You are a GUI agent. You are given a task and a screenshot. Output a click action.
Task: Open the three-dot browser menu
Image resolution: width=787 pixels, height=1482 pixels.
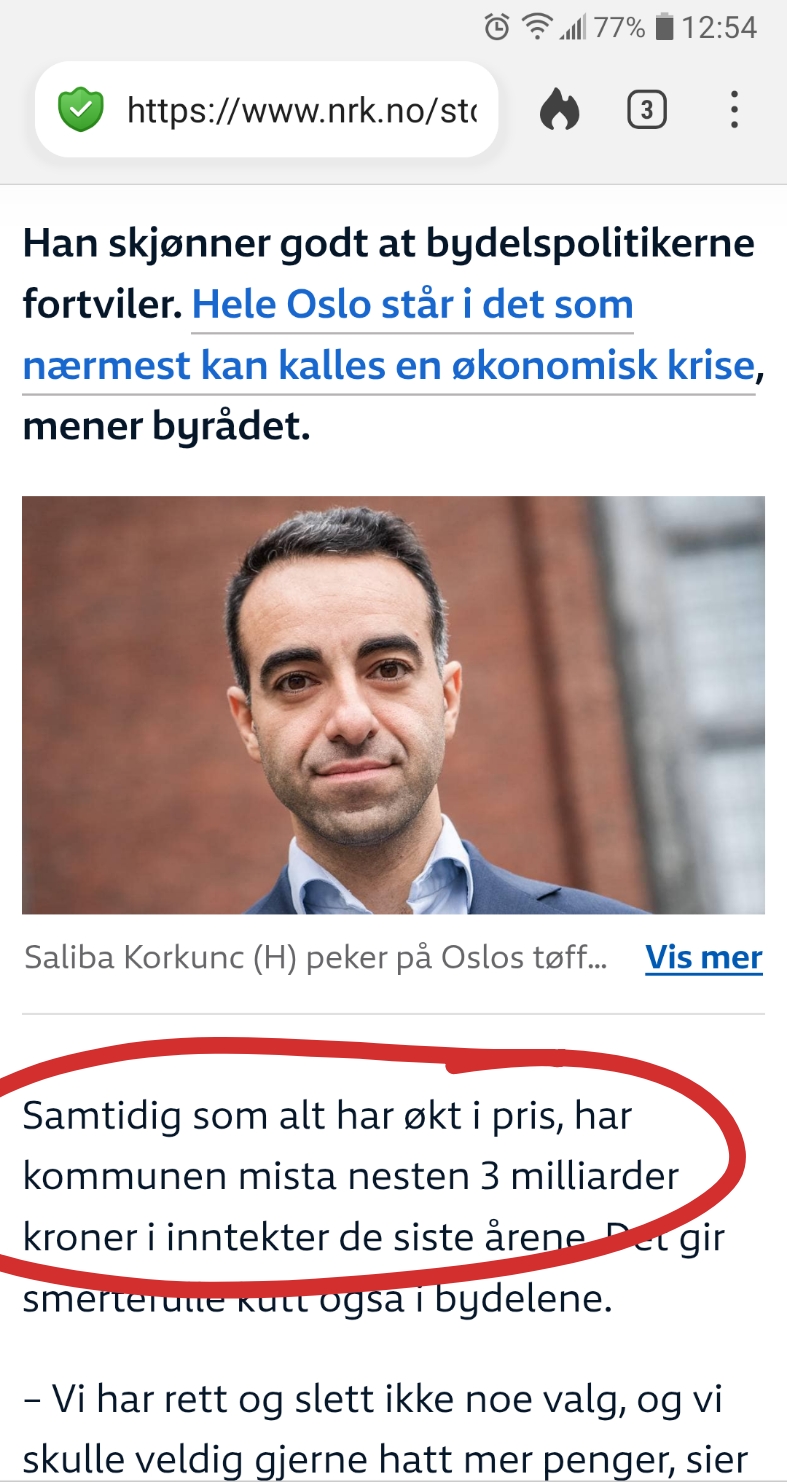734,110
